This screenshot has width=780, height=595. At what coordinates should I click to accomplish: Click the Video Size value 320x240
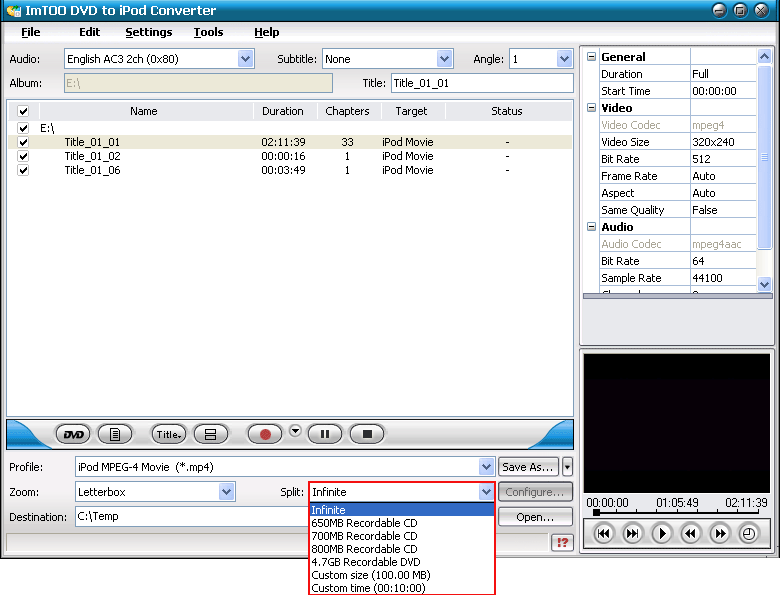click(713, 142)
